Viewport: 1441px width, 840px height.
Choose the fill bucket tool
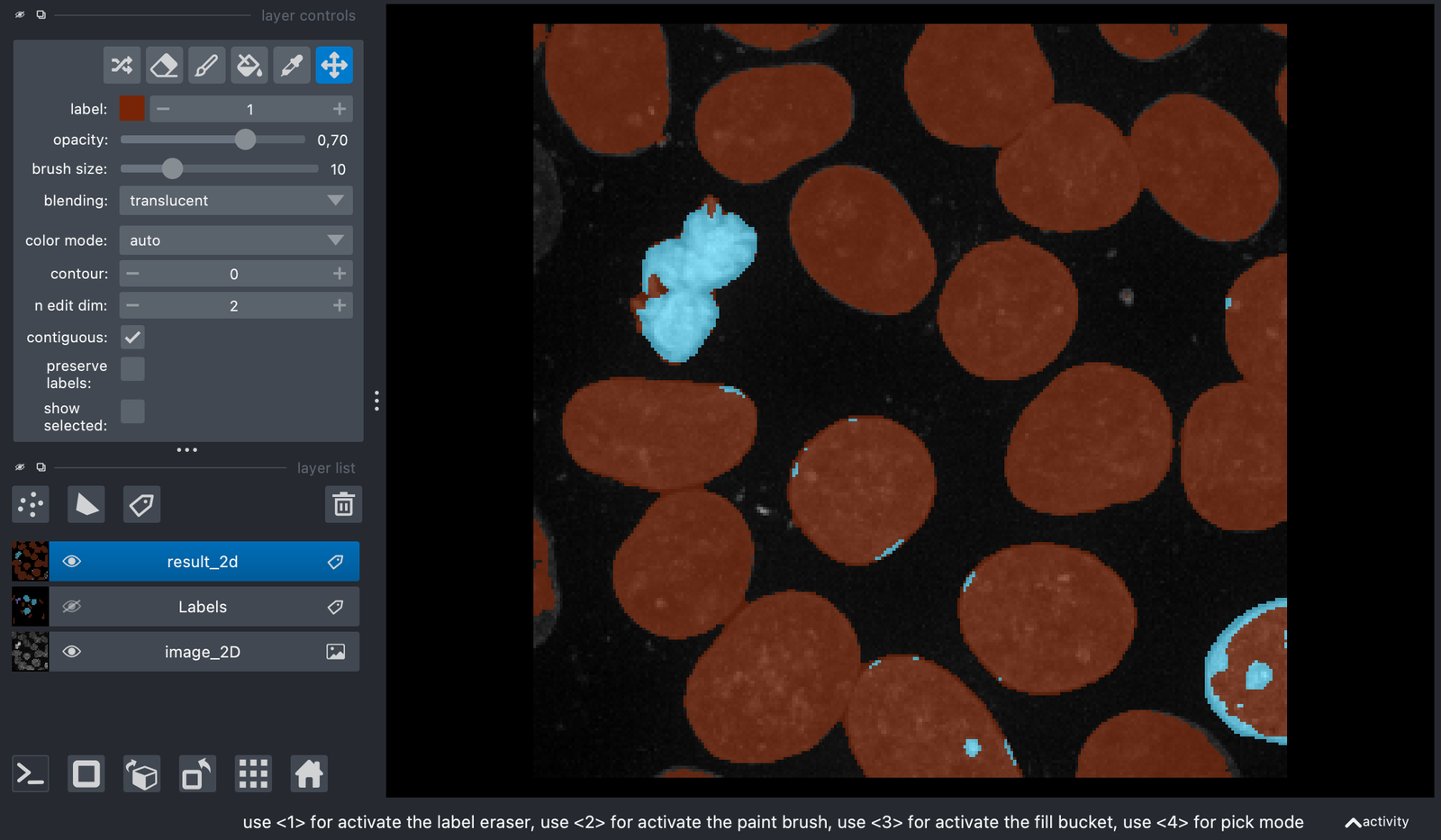[x=249, y=65]
